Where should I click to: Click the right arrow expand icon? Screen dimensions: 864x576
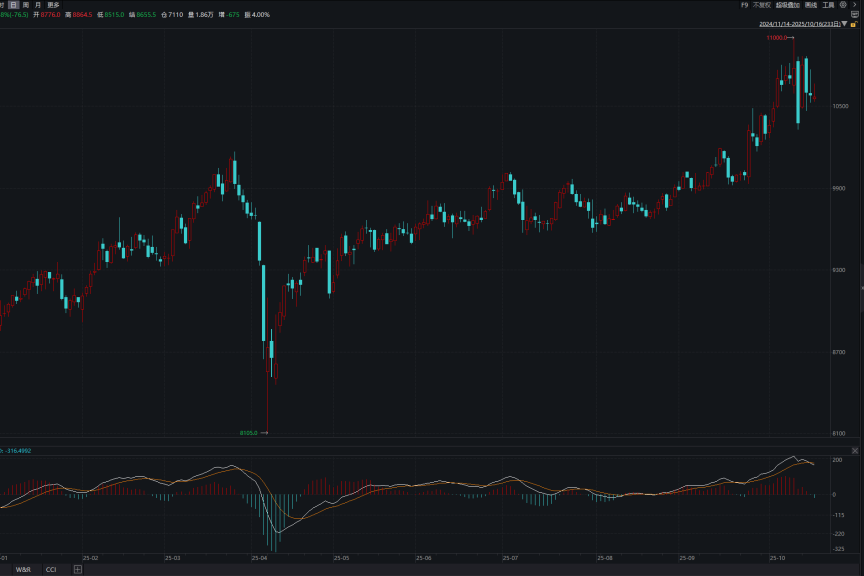[855, 5]
